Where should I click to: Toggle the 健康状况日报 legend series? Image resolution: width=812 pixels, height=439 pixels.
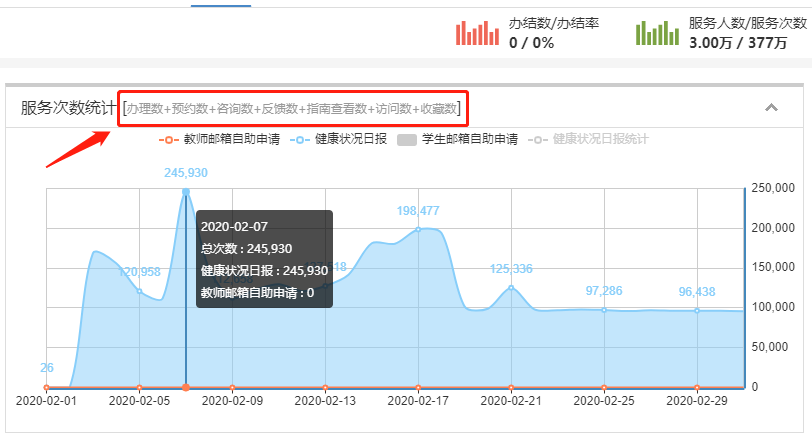click(x=338, y=139)
